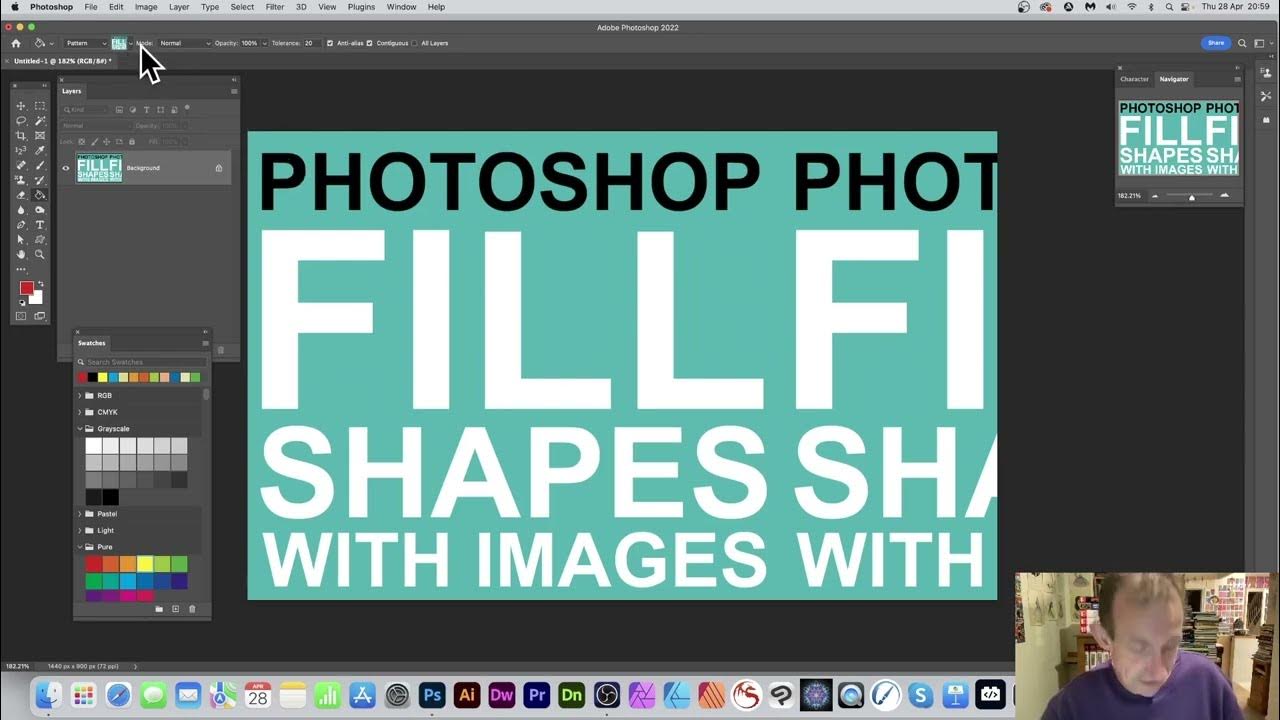Change the screen mode
This screenshot has height=720, width=1280.
(x=40, y=316)
